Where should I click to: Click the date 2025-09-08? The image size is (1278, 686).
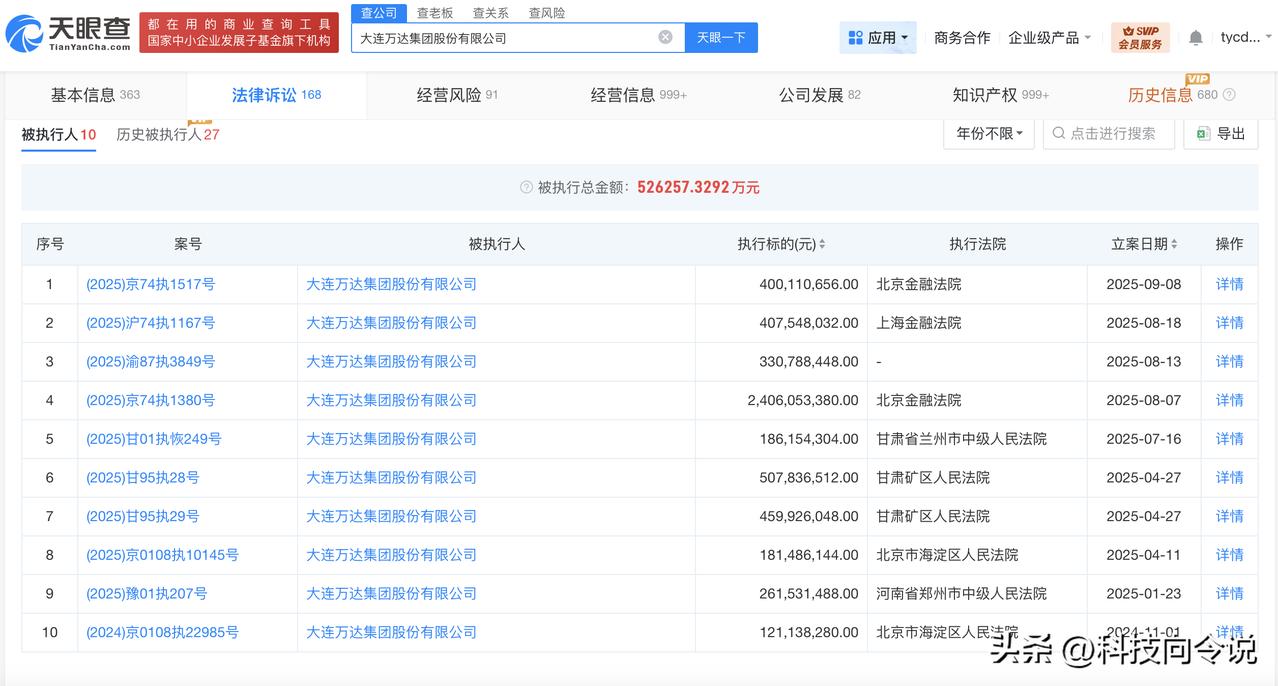click(1143, 284)
